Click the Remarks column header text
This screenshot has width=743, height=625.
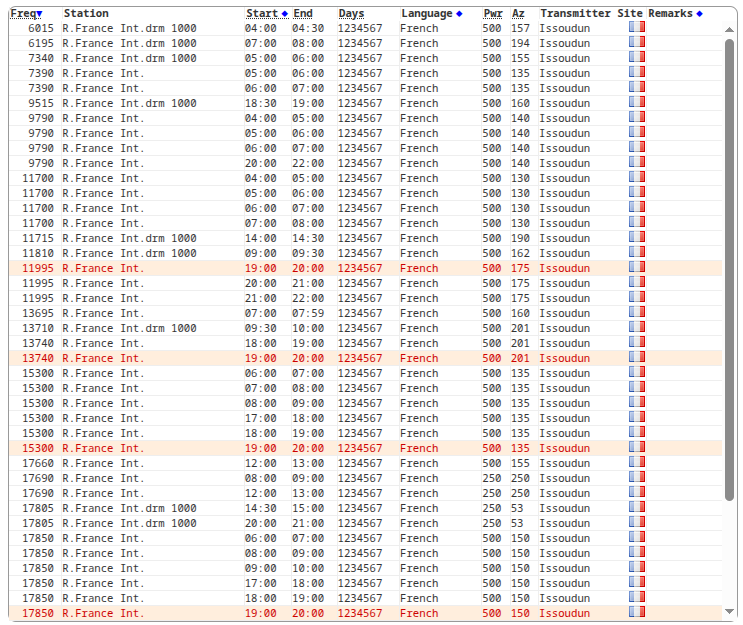pyautogui.click(x=671, y=13)
